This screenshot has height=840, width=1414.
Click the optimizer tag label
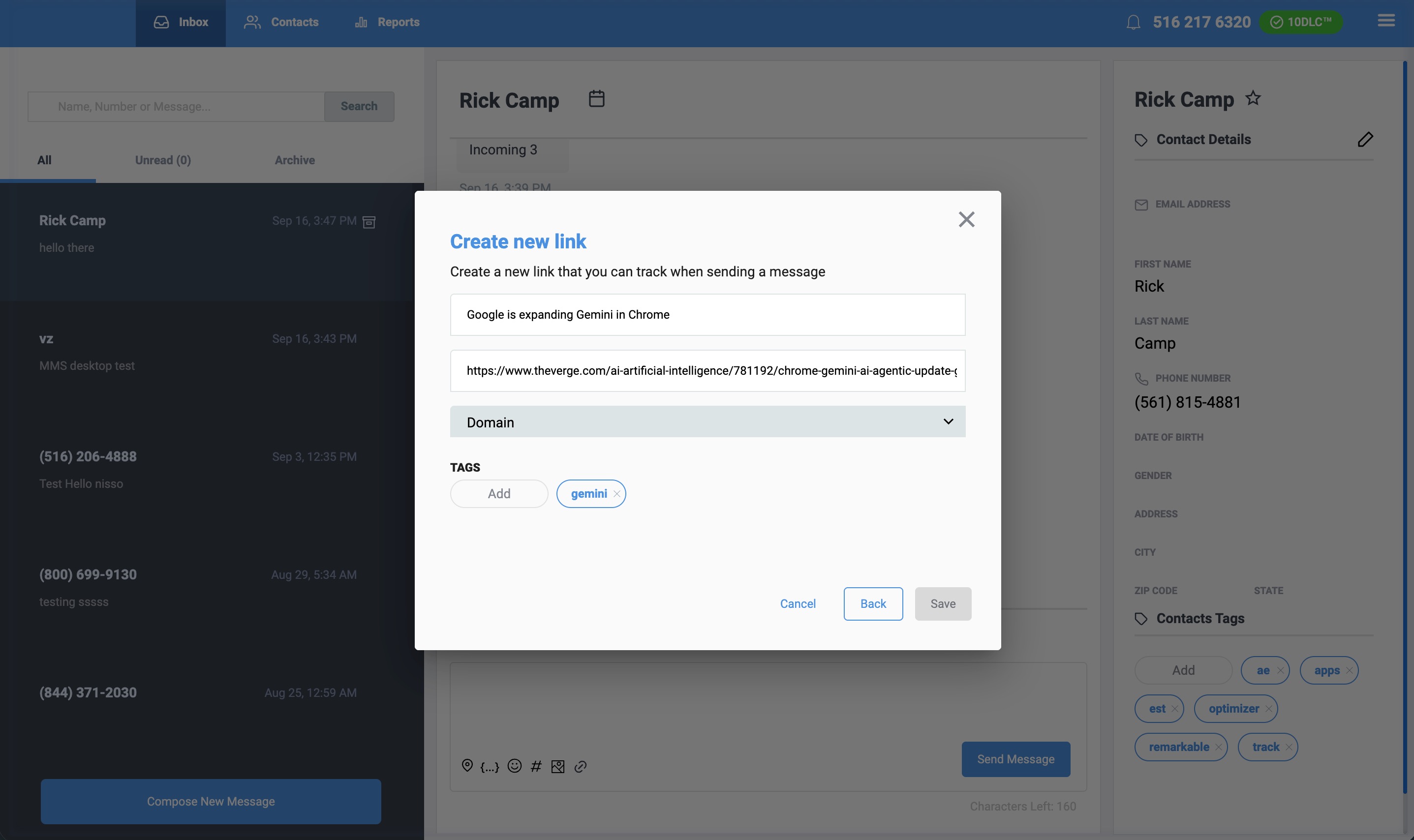coord(1233,709)
